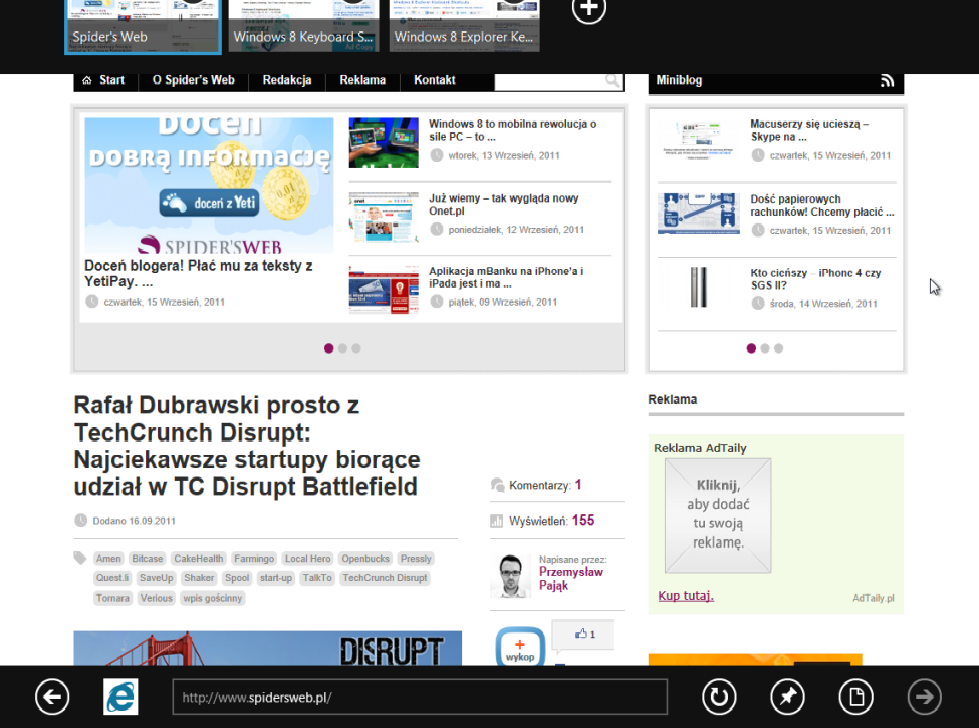Screen dimensions: 979x728
Task: Select the Pressly tag
Action: tap(416, 559)
